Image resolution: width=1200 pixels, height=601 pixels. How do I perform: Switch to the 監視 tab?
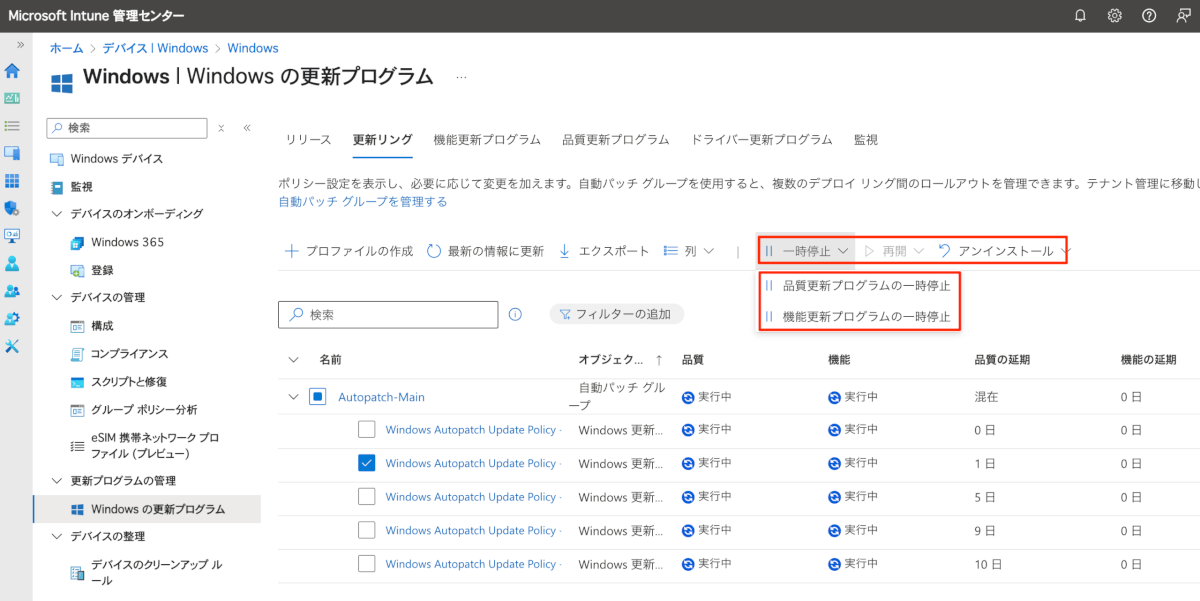(866, 140)
